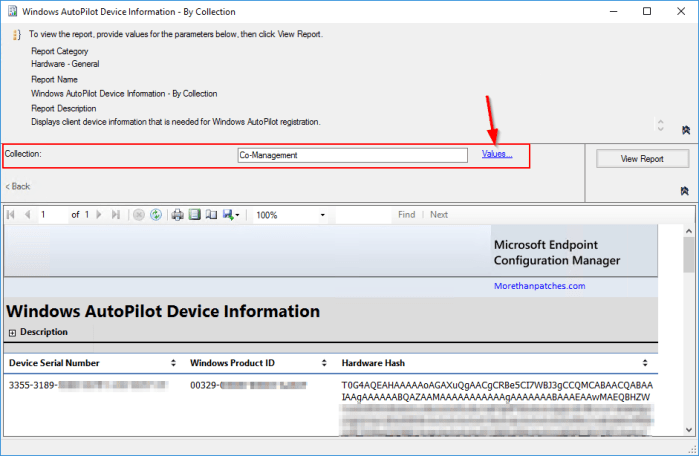
Task: Click in the Collection text field
Action: pyautogui.click(x=351, y=155)
